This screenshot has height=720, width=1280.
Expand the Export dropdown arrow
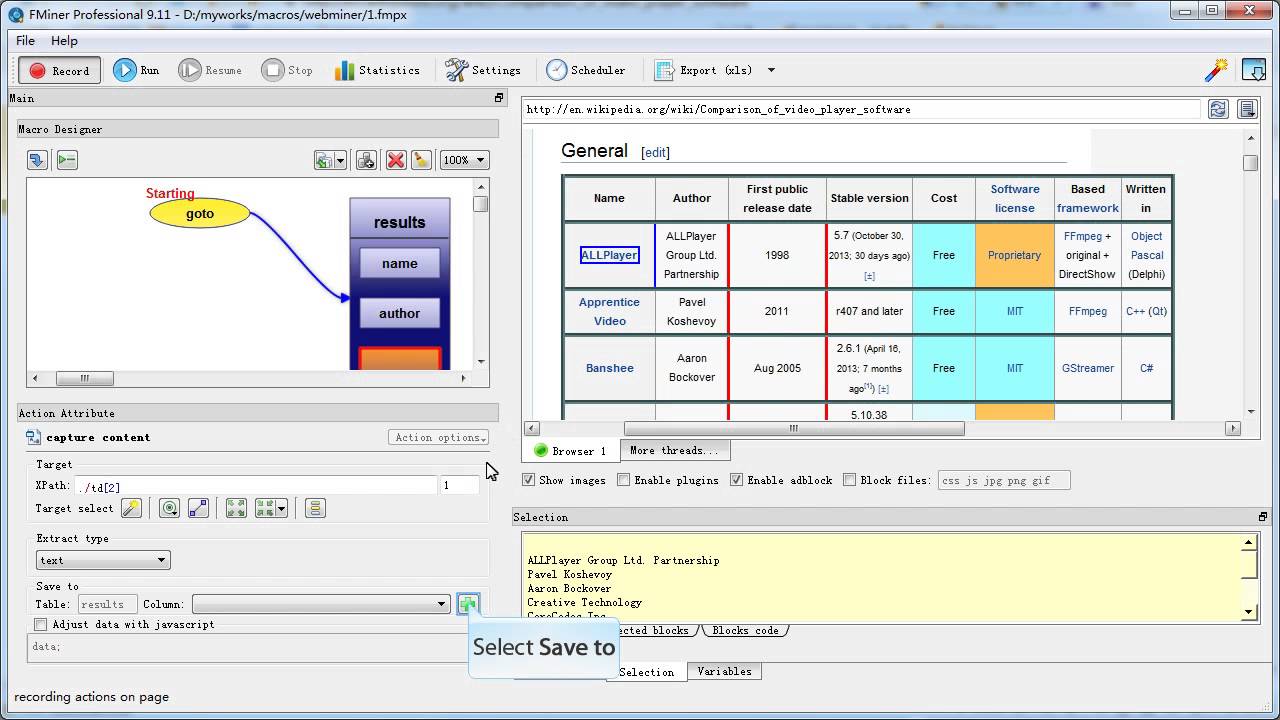pos(771,70)
